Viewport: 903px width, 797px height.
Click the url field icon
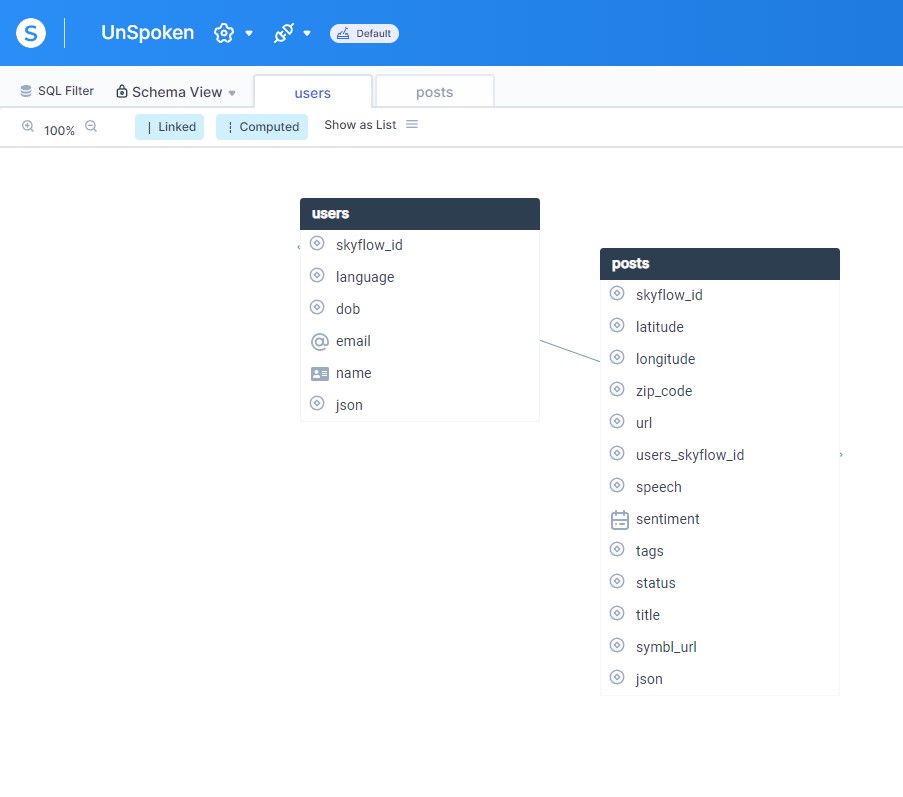pyautogui.click(x=617, y=421)
